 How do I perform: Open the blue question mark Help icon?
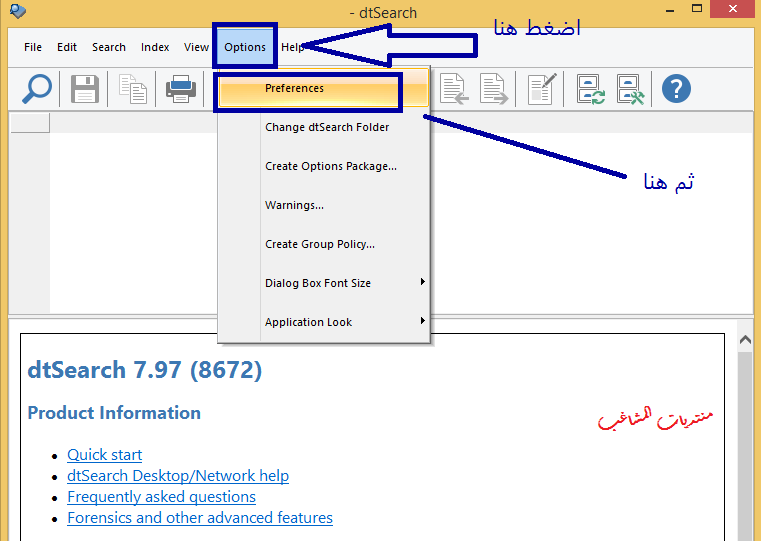pos(676,89)
